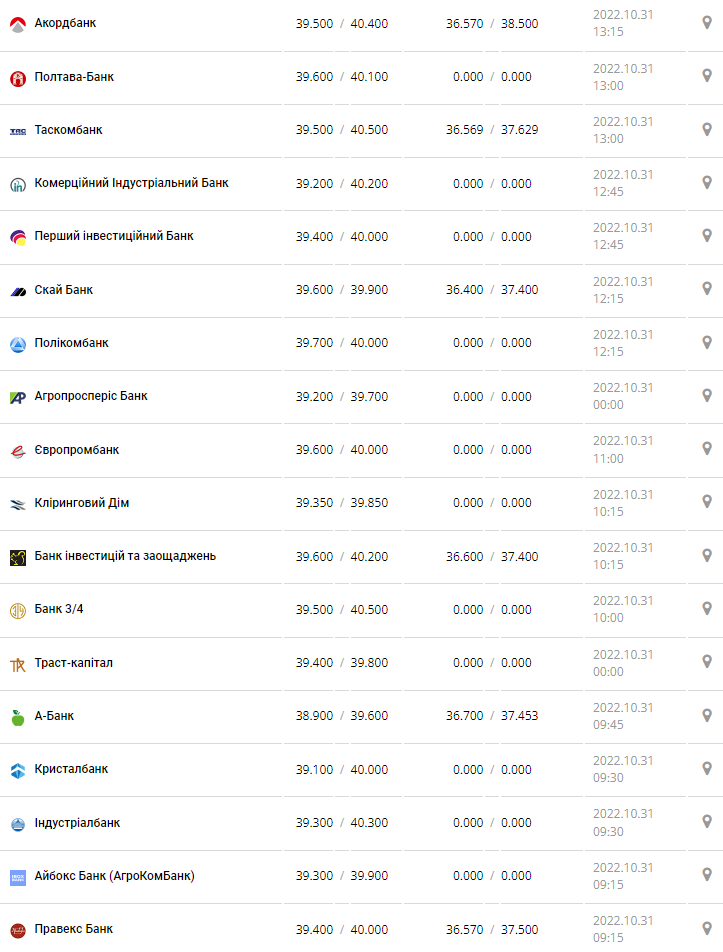Select the Європромбанк bank name
This screenshot has width=723, height=952.
pos(76,450)
